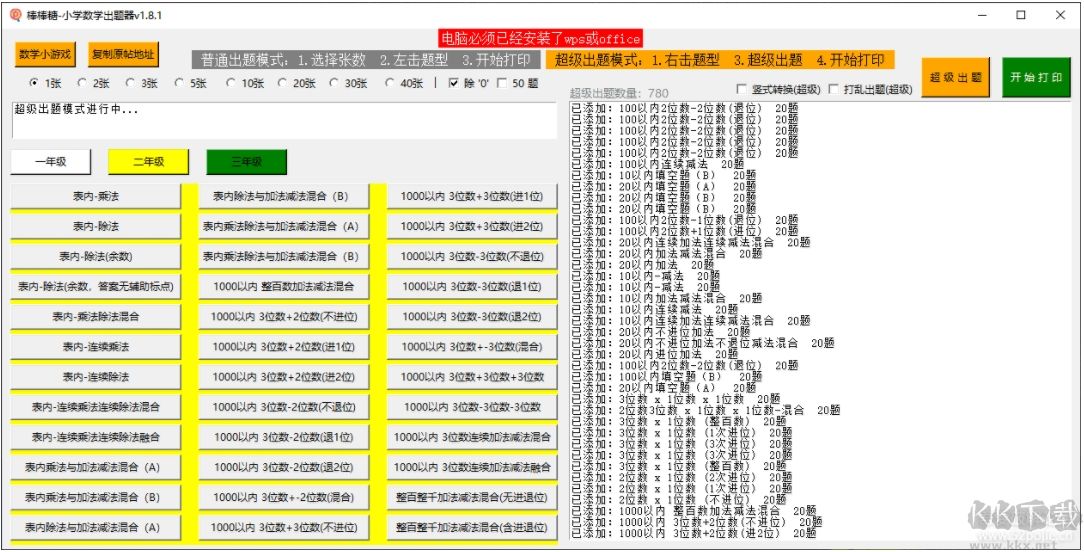Choose 表内-除法(余数,答案无辅助标点) type

96,286
